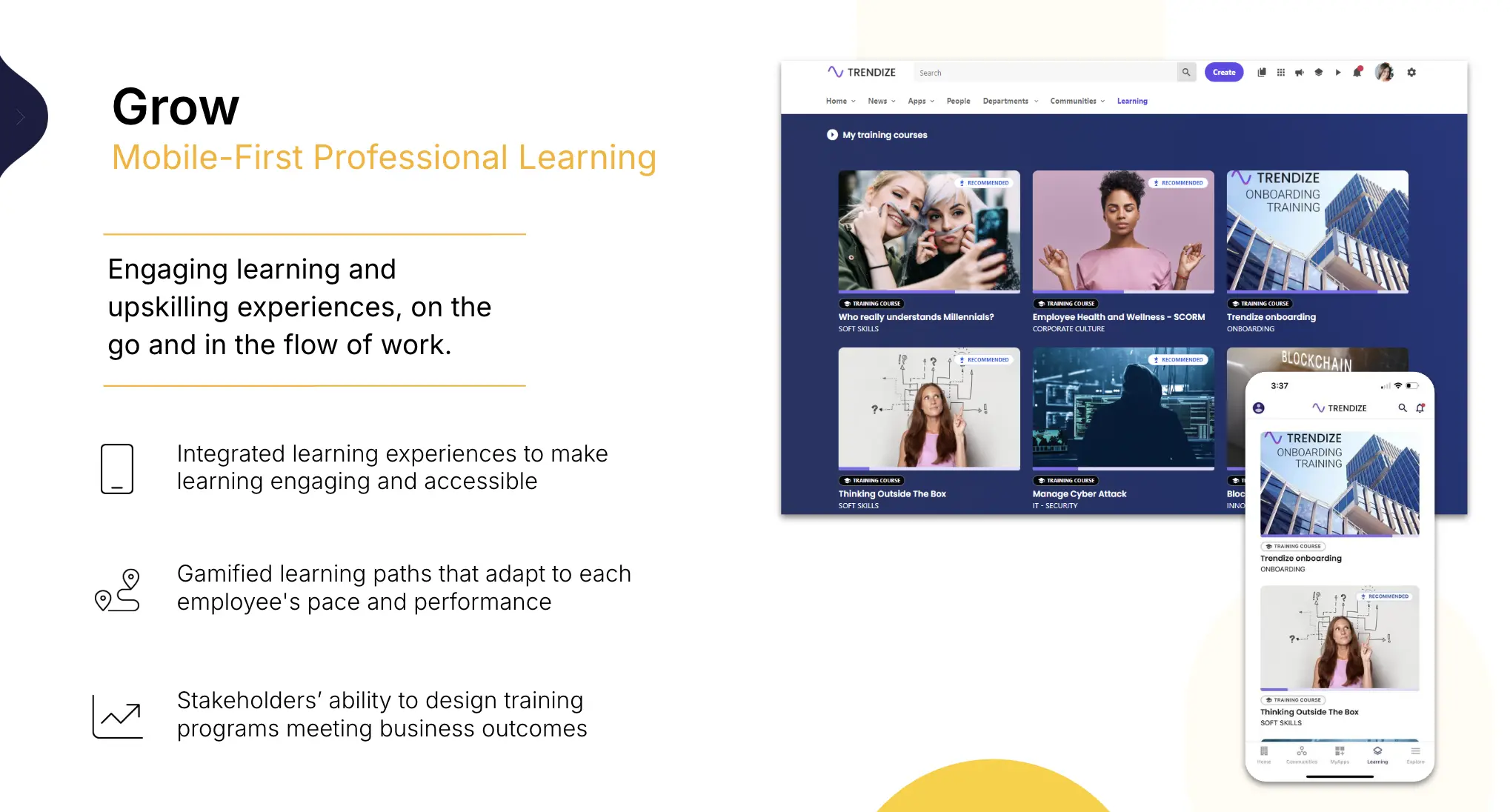
Task: Tap the Recommended badge in the phone app
Action: 1386,596
